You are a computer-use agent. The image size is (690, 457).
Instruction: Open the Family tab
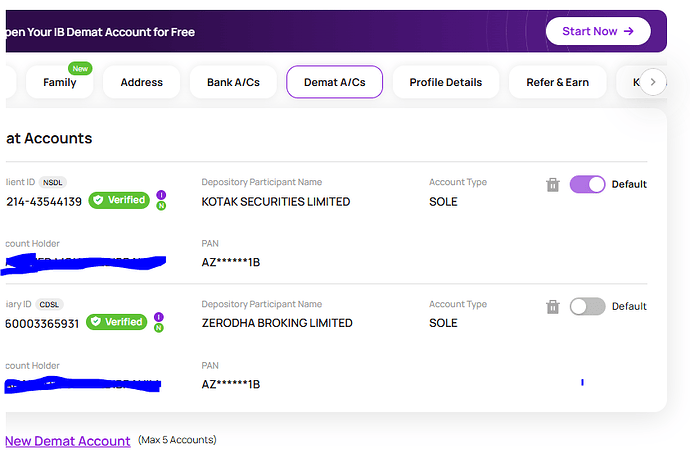click(60, 82)
